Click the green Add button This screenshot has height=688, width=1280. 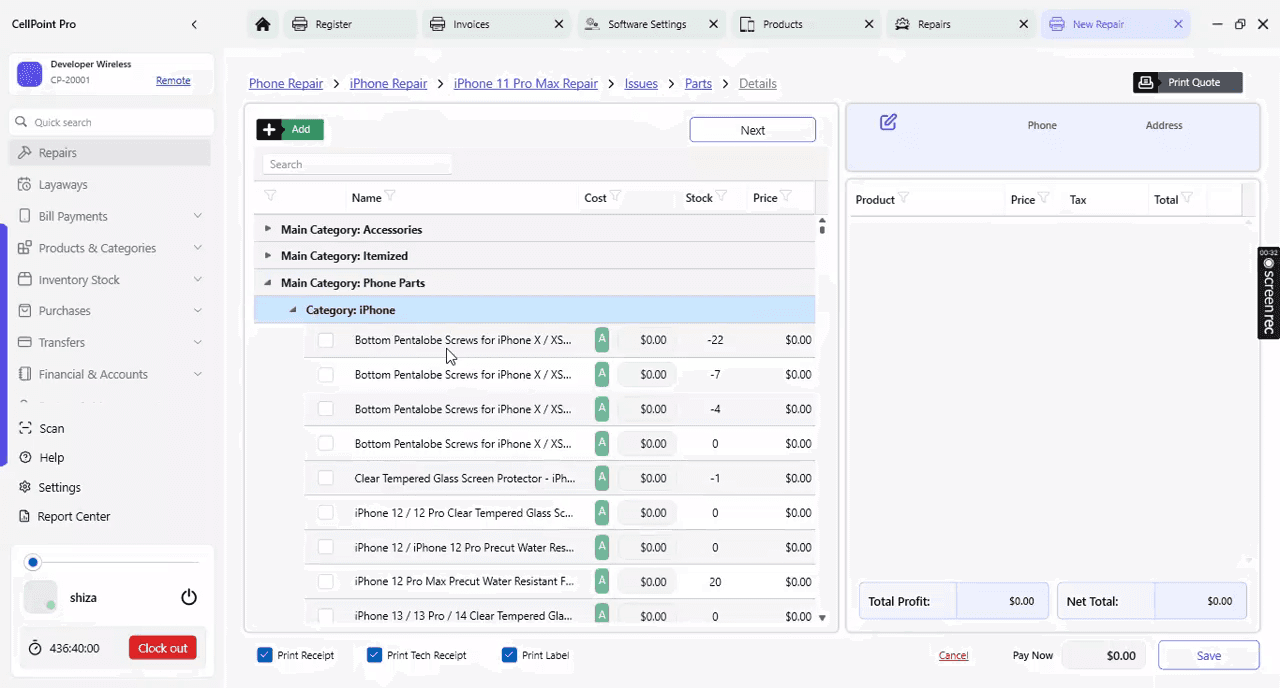tap(290, 129)
